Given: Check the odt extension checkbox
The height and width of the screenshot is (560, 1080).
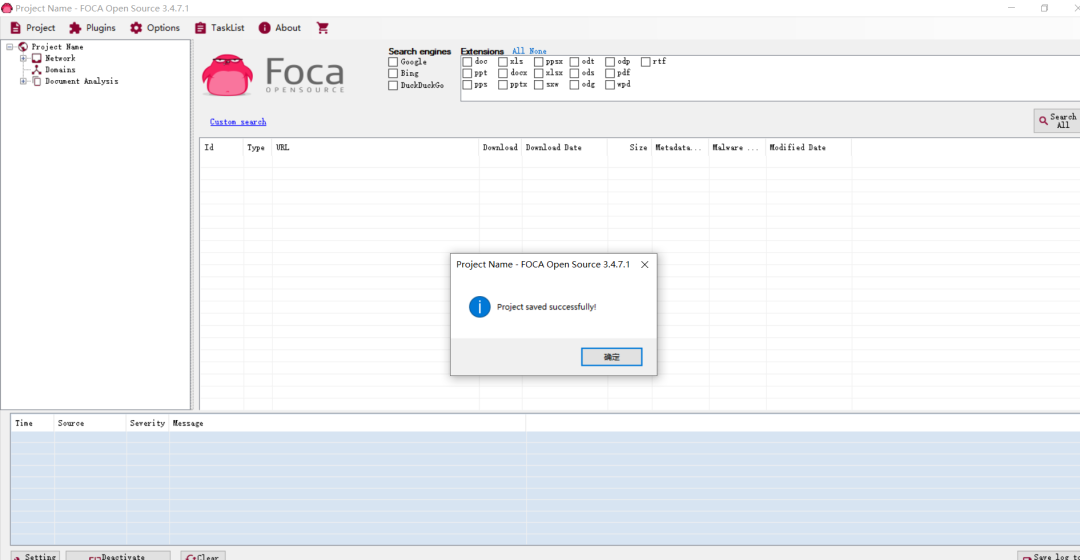Looking at the screenshot, I should 574,62.
